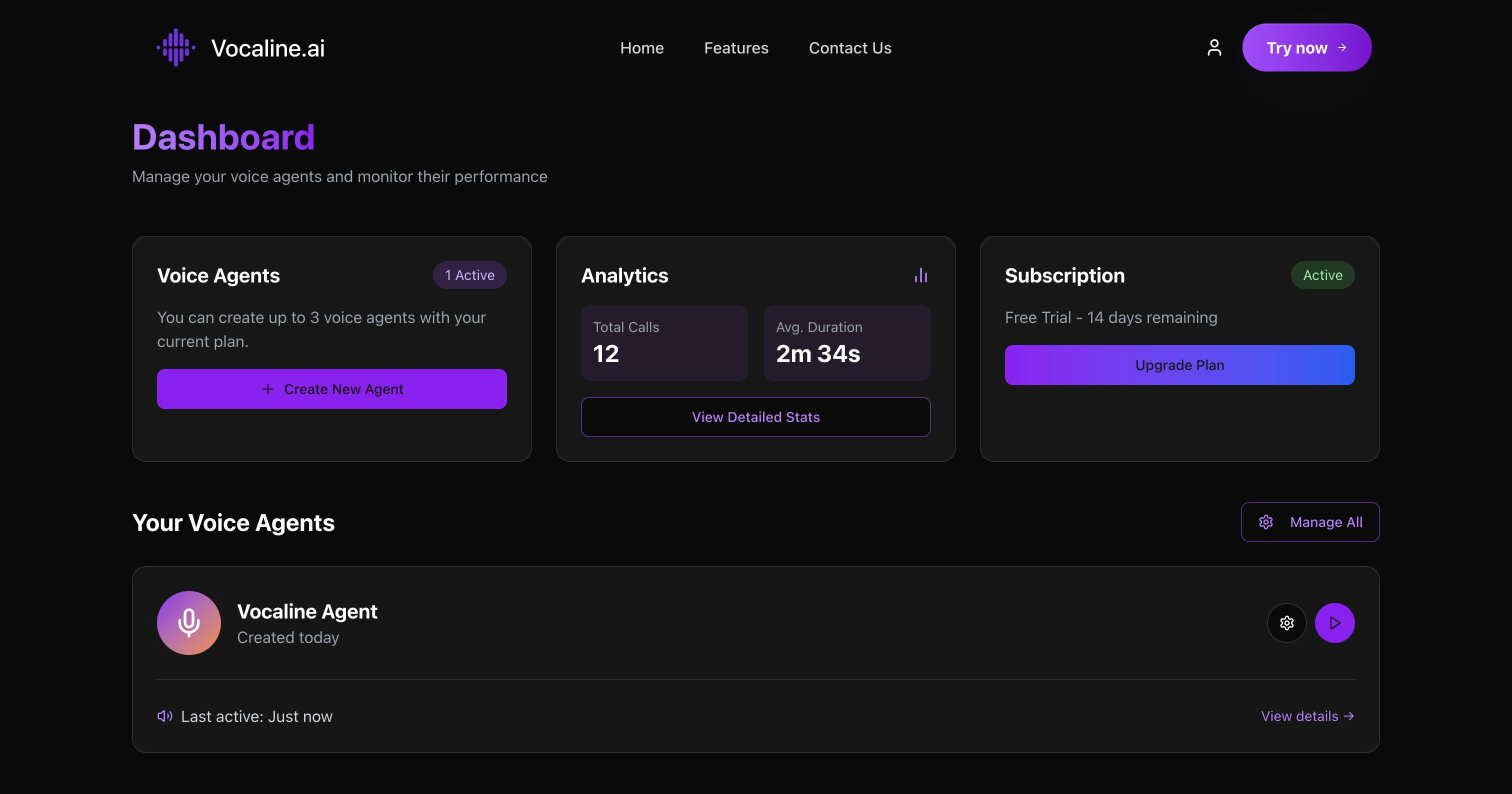The height and width of the screenshot is (794, 1512).
Task: Select the Total Calls stat tile
Action: click(x=664, y=342)
